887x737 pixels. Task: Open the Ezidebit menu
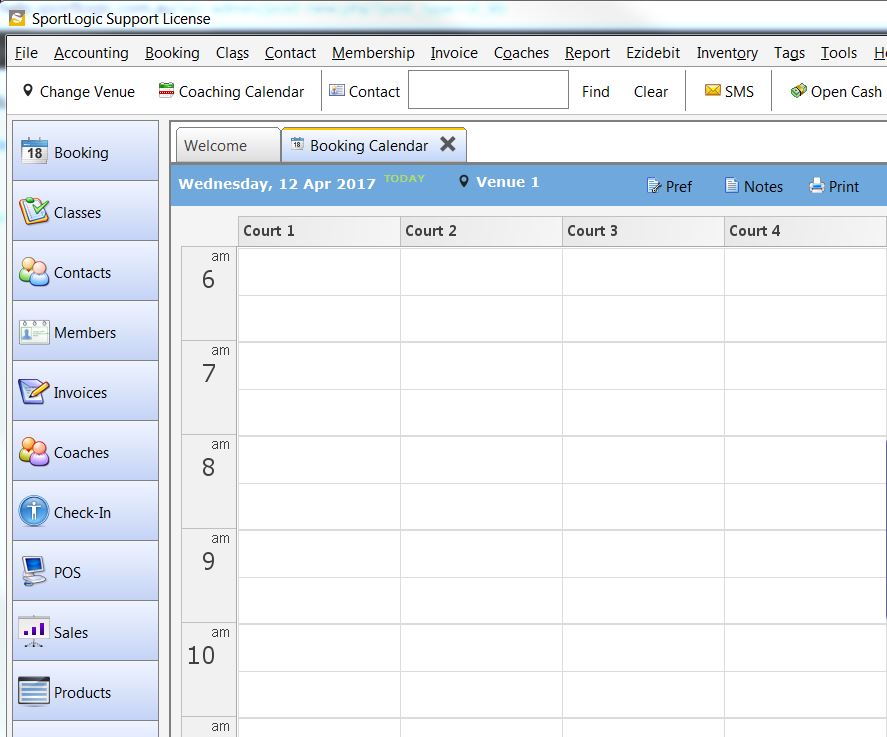(653, 53)
